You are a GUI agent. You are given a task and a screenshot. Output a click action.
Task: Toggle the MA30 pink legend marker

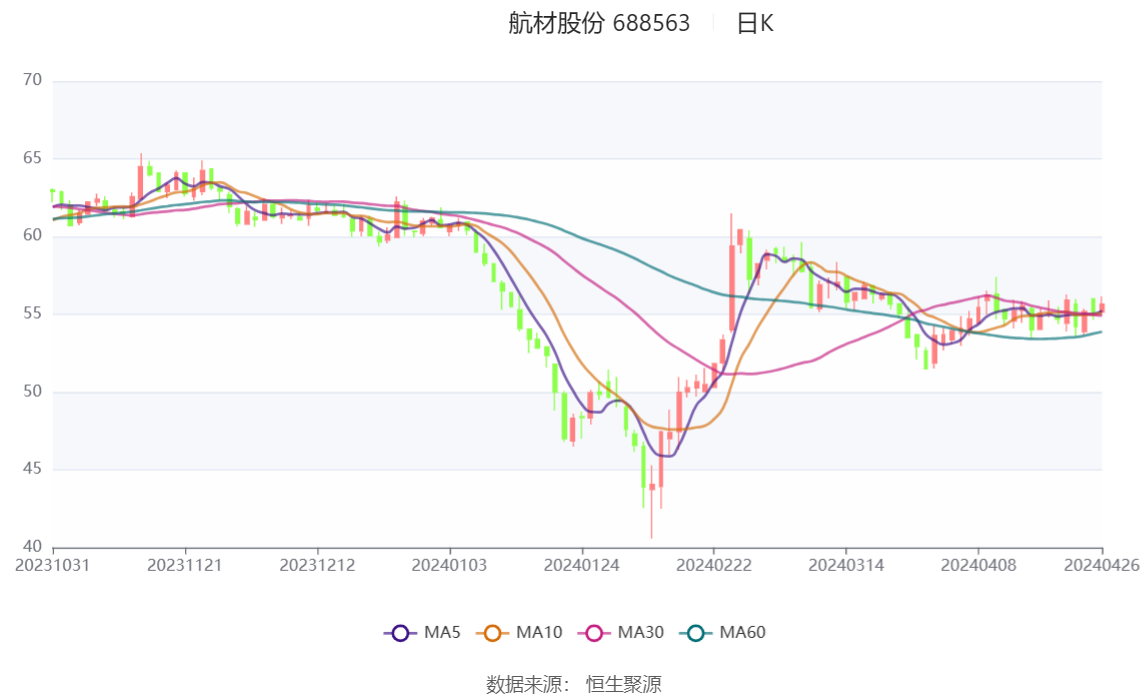click(x=594, y=633)
